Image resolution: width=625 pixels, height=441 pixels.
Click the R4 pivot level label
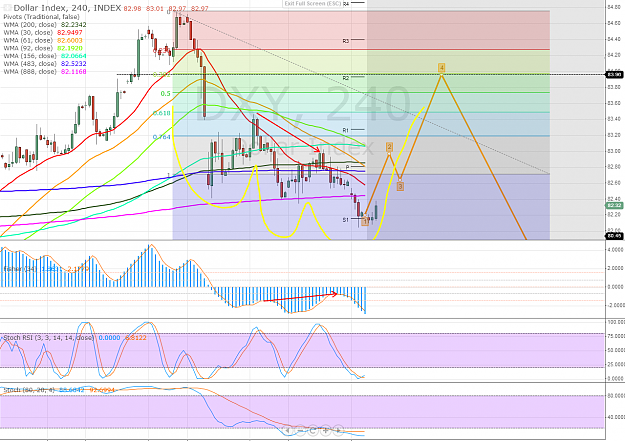(346, 4)
